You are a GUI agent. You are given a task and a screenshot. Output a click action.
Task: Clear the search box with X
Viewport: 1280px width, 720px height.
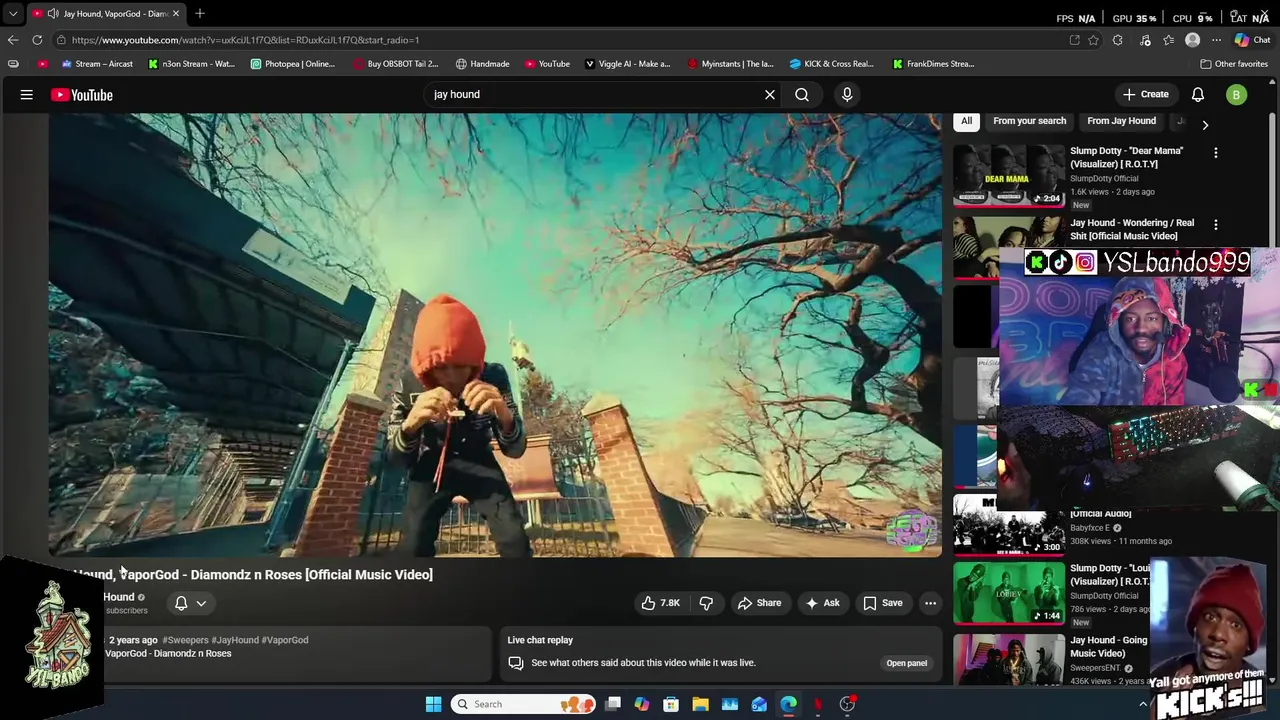coord(770,95)
